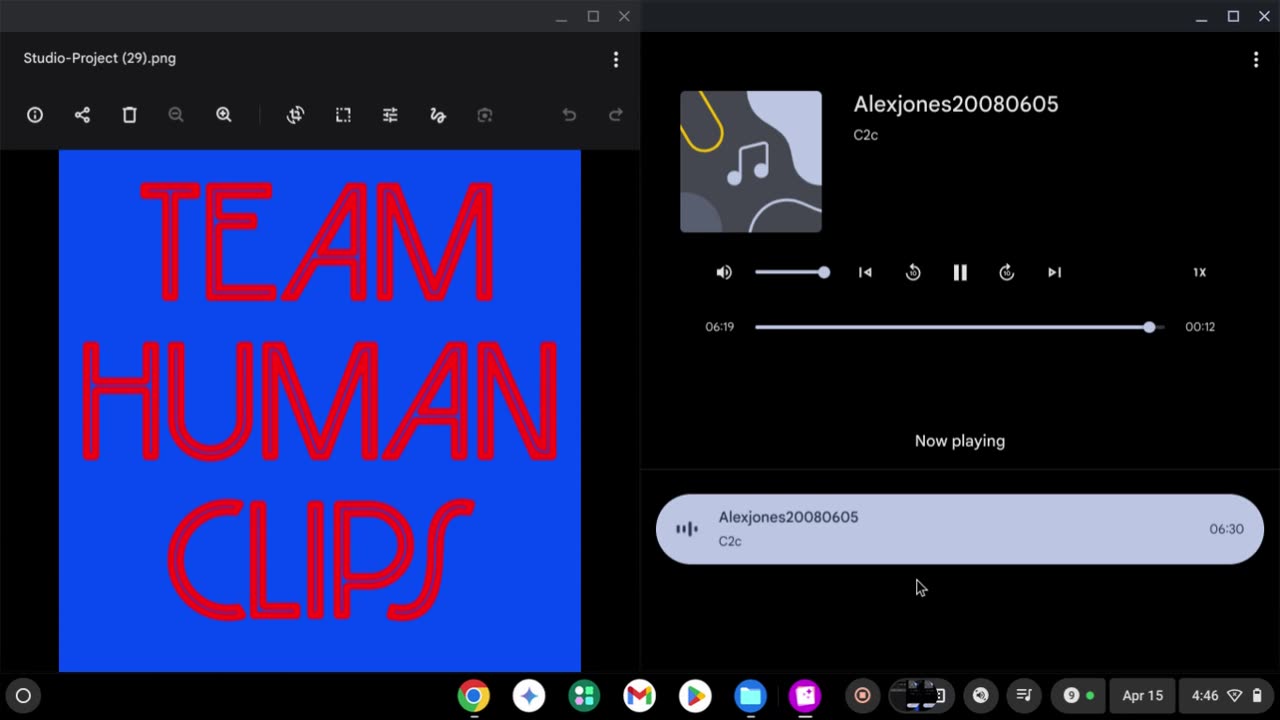Image resolution: width=1280 pixels, height=720 pixels.
Task: Open lighting filters adjustments
Action: click(390, 115)
